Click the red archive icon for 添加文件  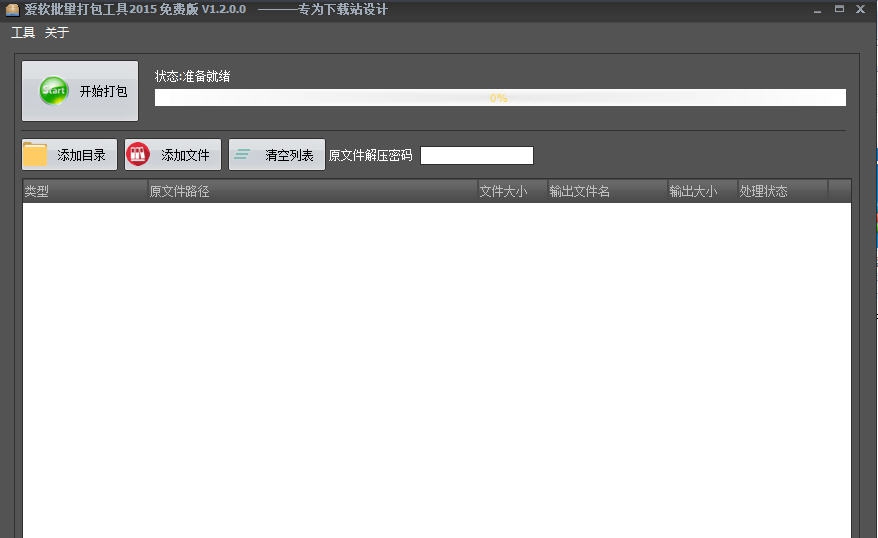[x=138, y=155]
